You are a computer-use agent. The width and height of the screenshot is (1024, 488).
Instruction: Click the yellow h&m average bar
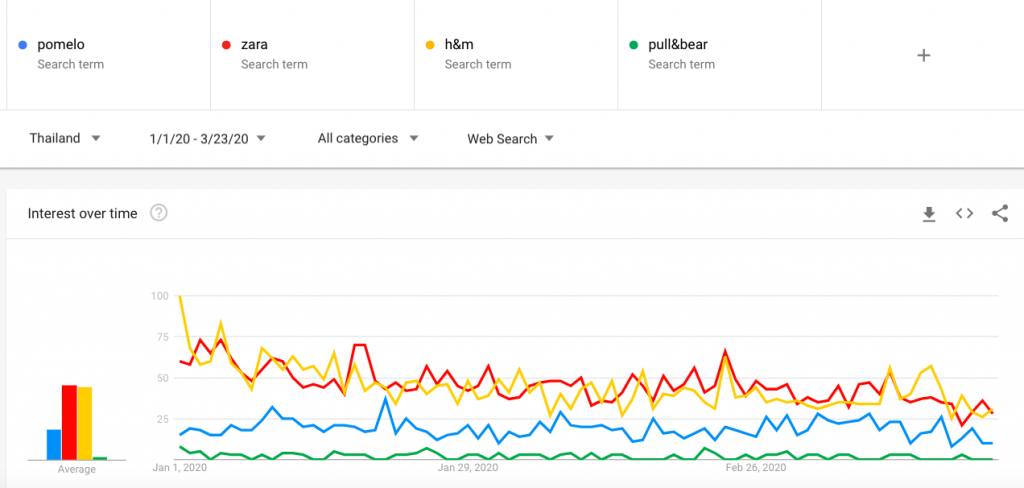click(x=85, y=423)
